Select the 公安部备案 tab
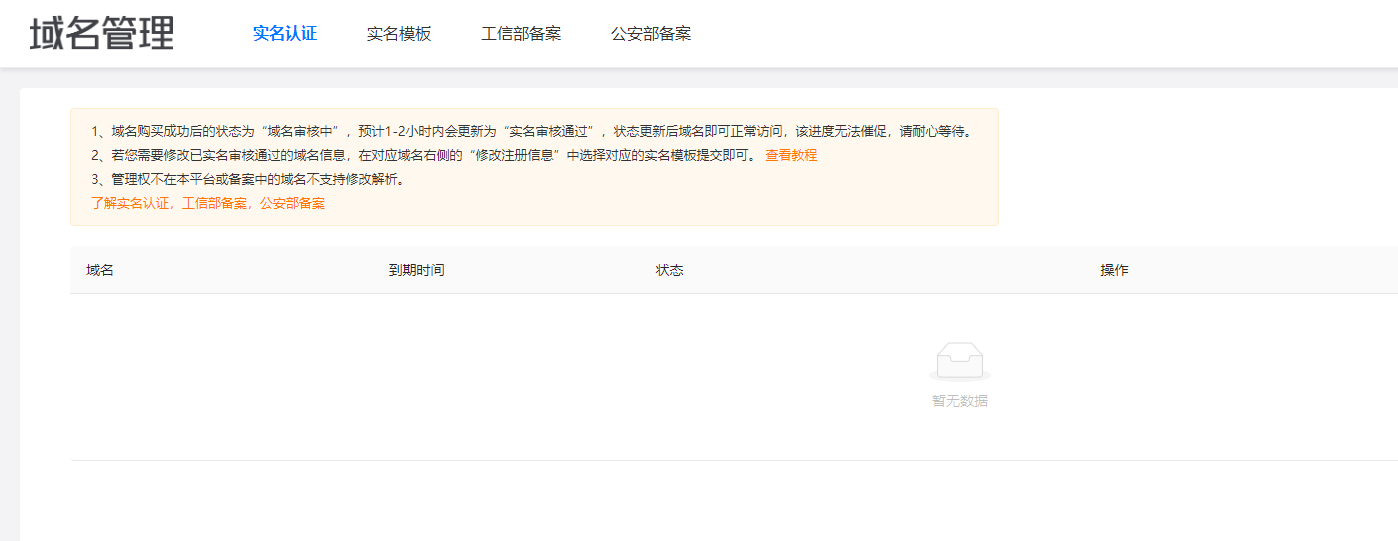Screen dimensions: 1398x541 [651, 33]
